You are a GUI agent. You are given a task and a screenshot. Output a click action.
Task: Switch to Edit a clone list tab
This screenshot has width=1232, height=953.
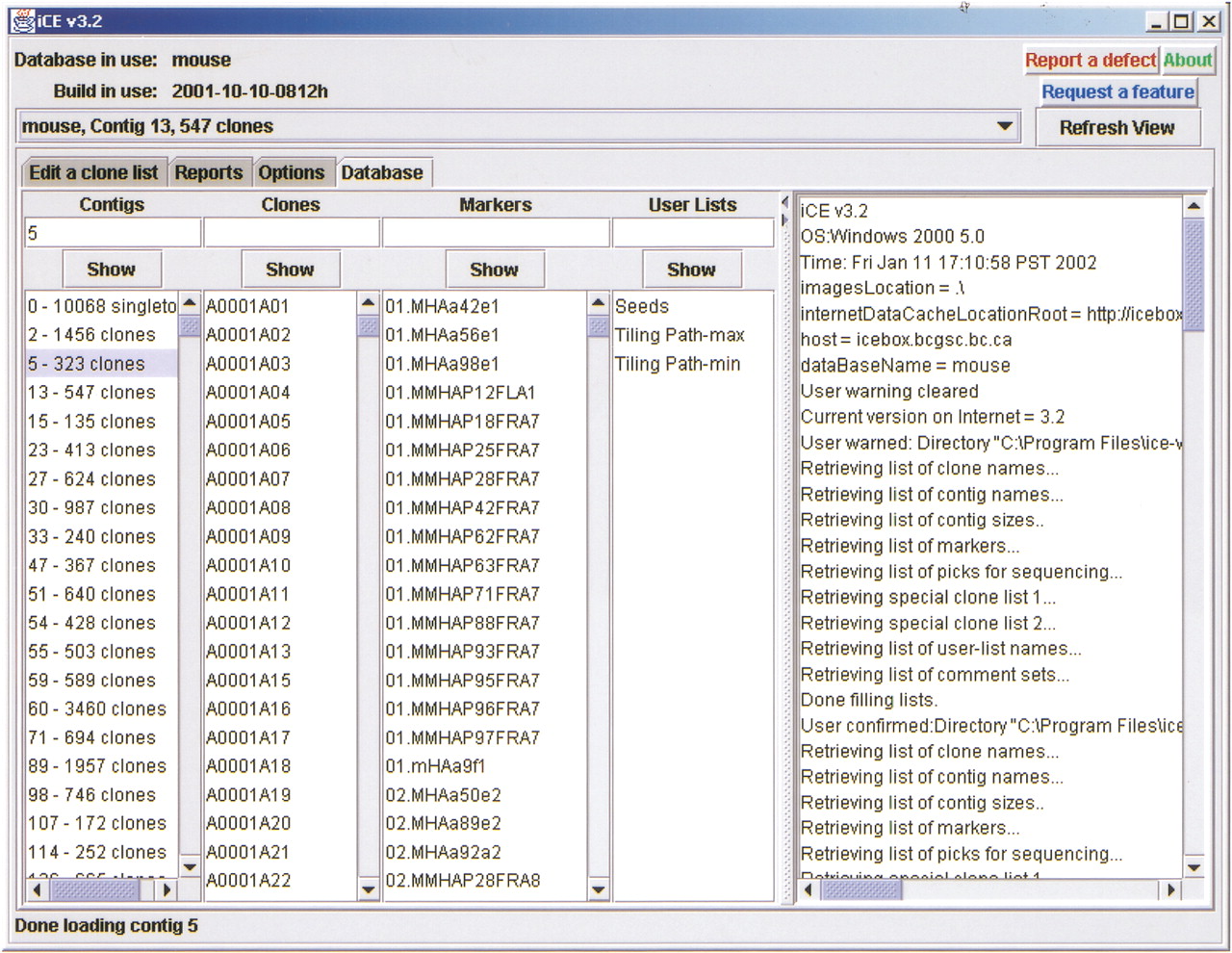point(93,172)
